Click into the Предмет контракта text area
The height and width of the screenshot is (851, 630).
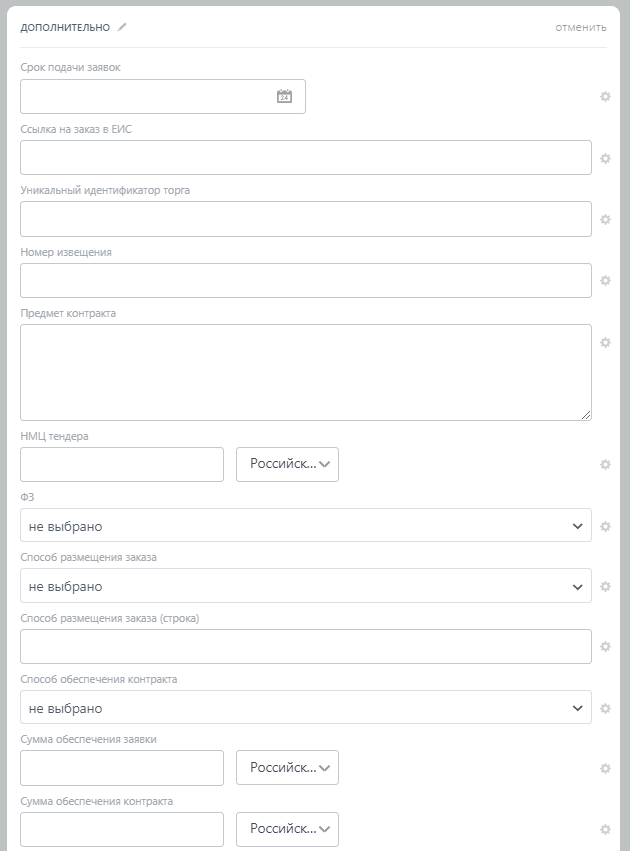point(305,372)
